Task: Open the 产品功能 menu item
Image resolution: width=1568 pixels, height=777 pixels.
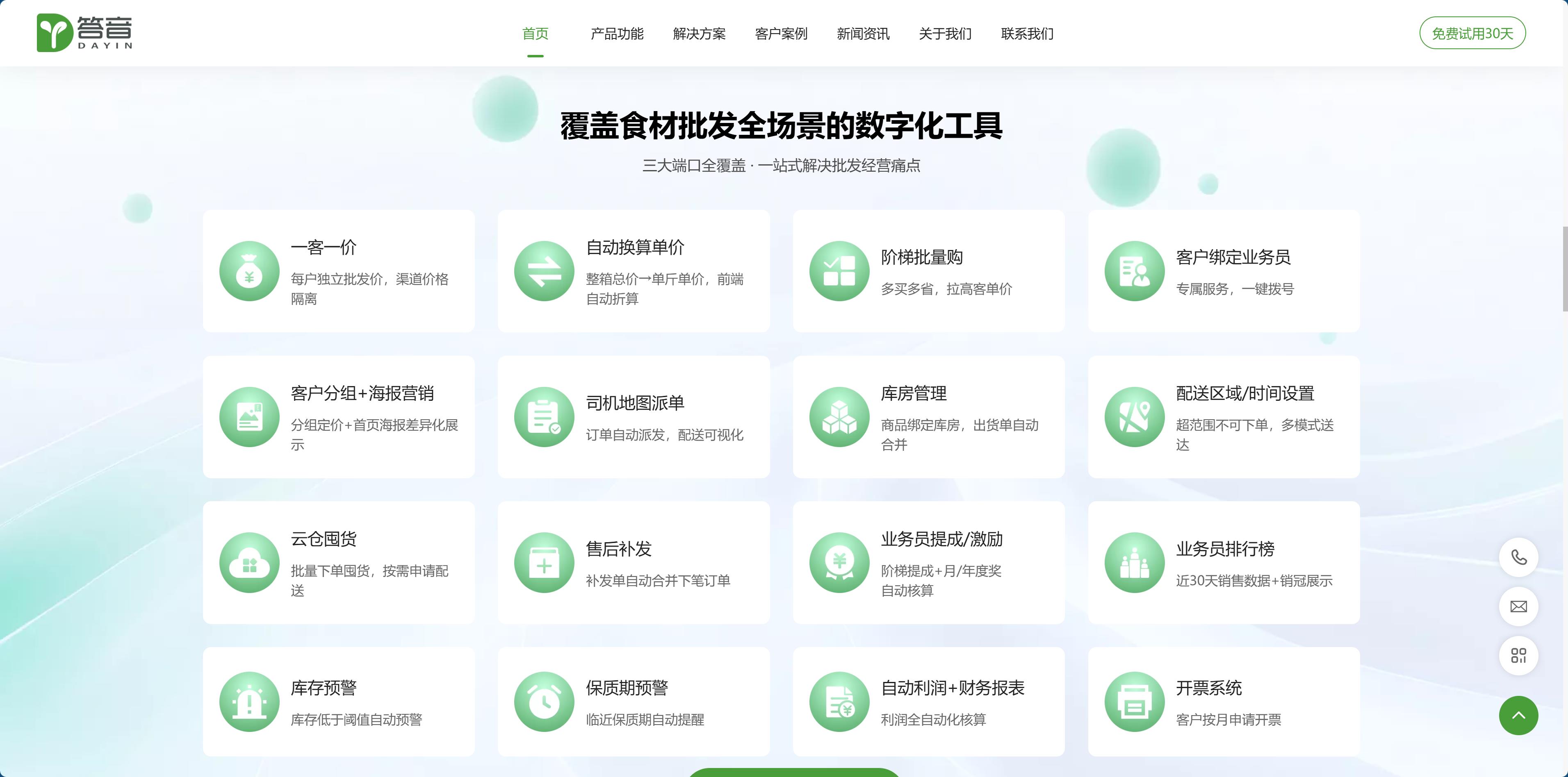Action: [617, 34]
